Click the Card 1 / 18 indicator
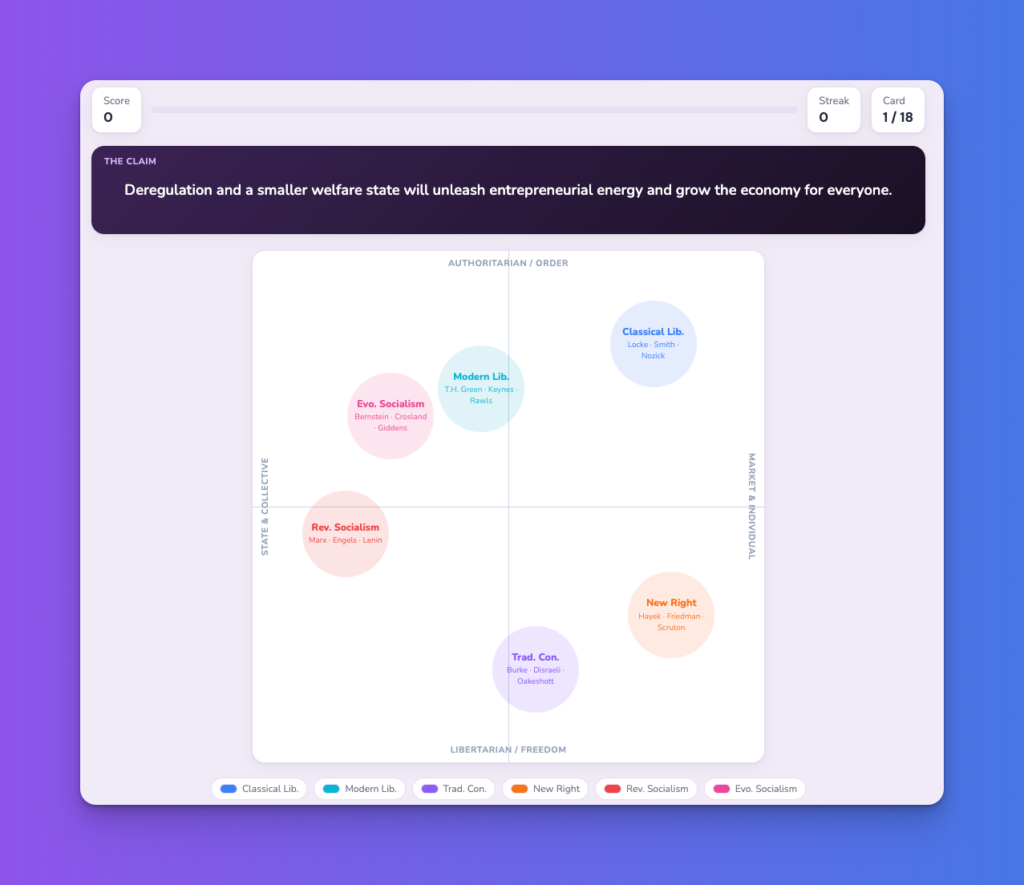1024x885 pixels. click(x=897, y=110)
